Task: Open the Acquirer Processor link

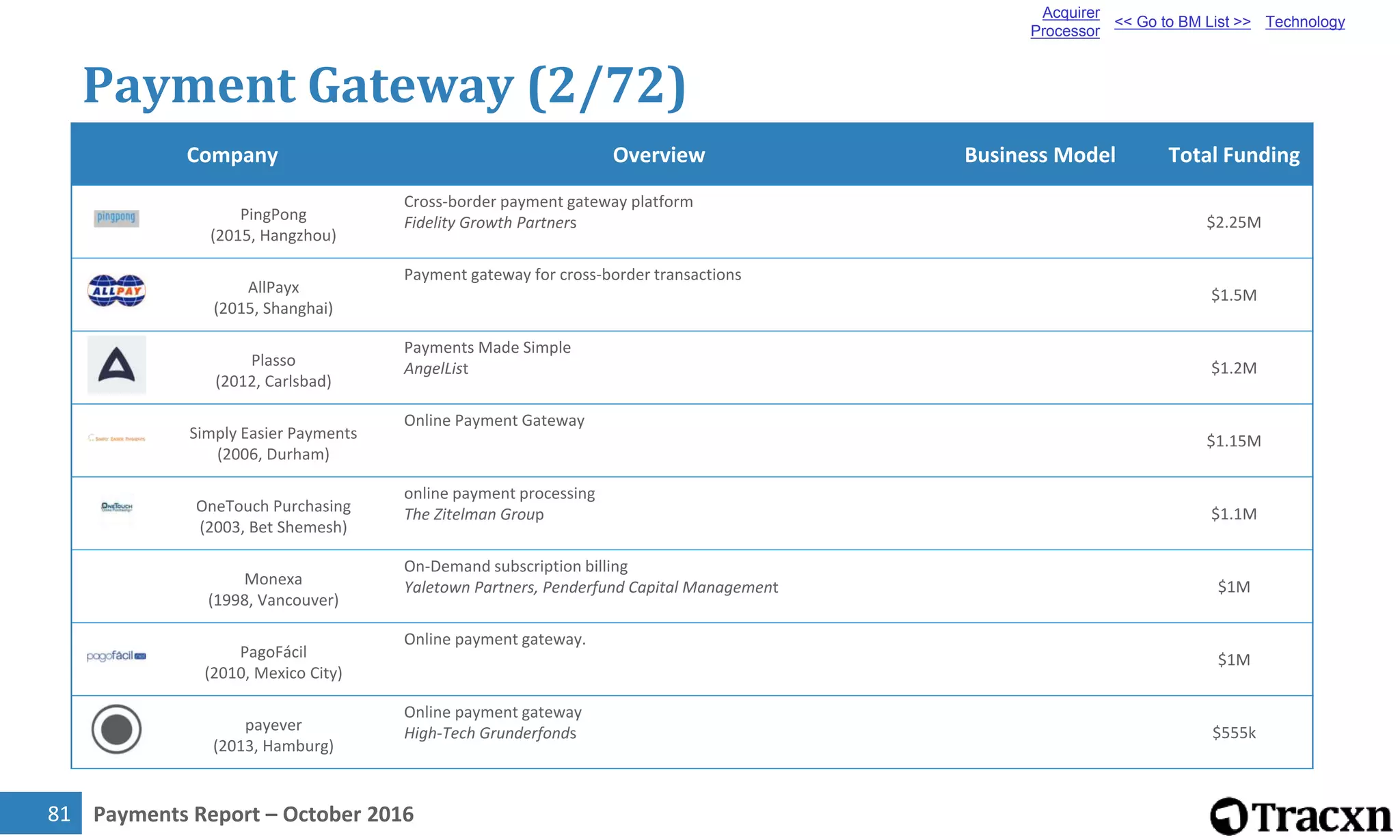Action: (x=1065, y=22)
